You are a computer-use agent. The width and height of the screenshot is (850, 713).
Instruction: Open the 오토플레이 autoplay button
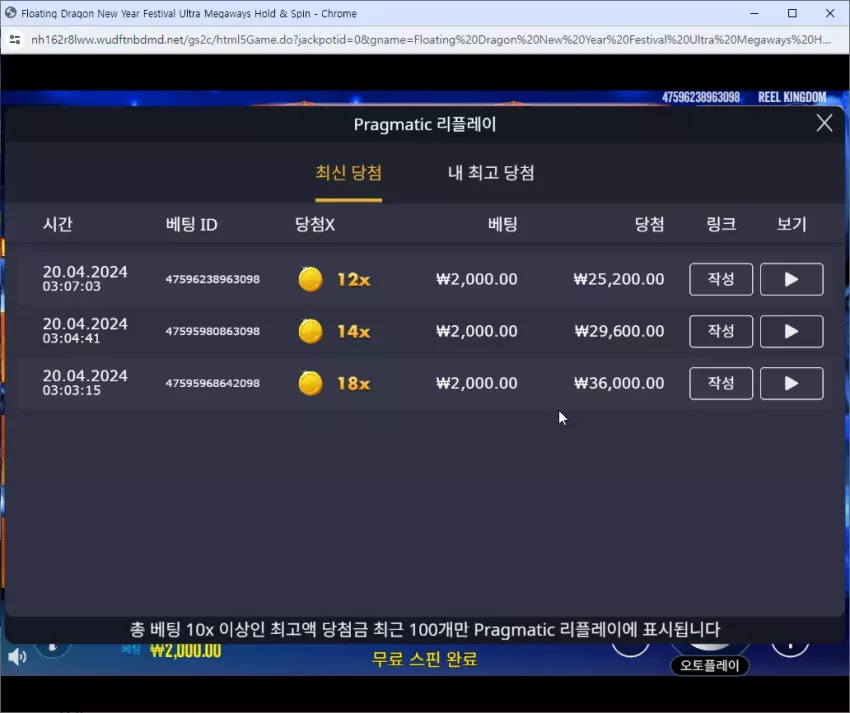(x=710, y=665)
